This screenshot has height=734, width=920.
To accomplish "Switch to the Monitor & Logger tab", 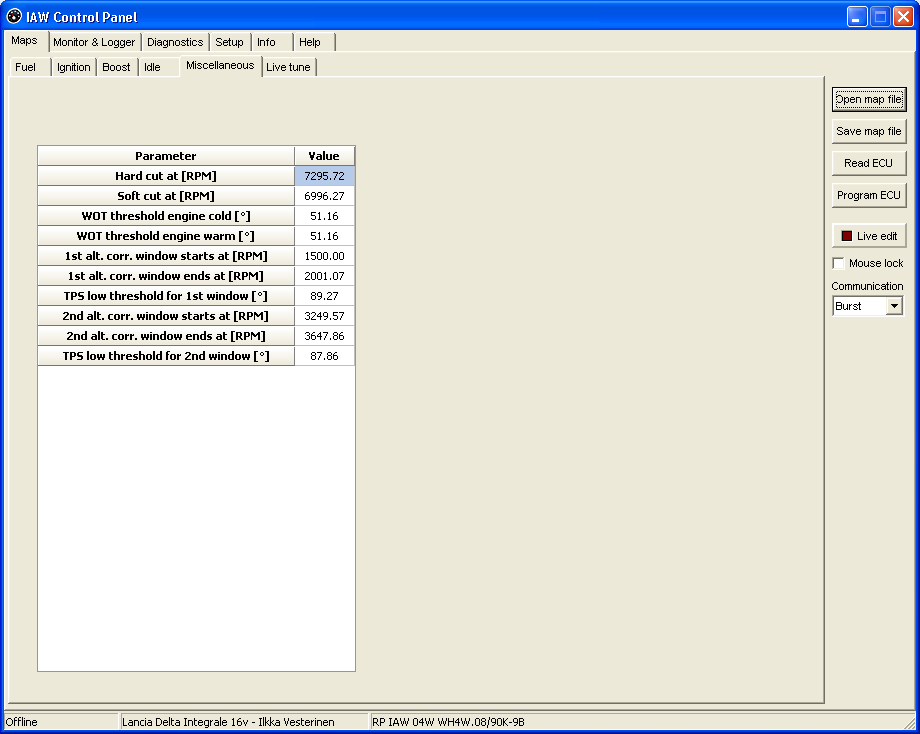I will tap(94, 42).
